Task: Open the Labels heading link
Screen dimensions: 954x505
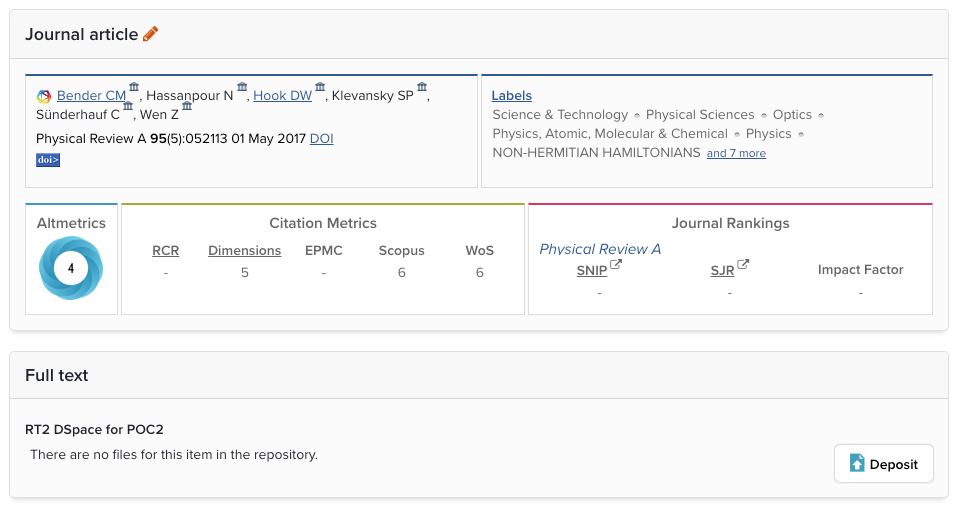Action: [511, 96]
